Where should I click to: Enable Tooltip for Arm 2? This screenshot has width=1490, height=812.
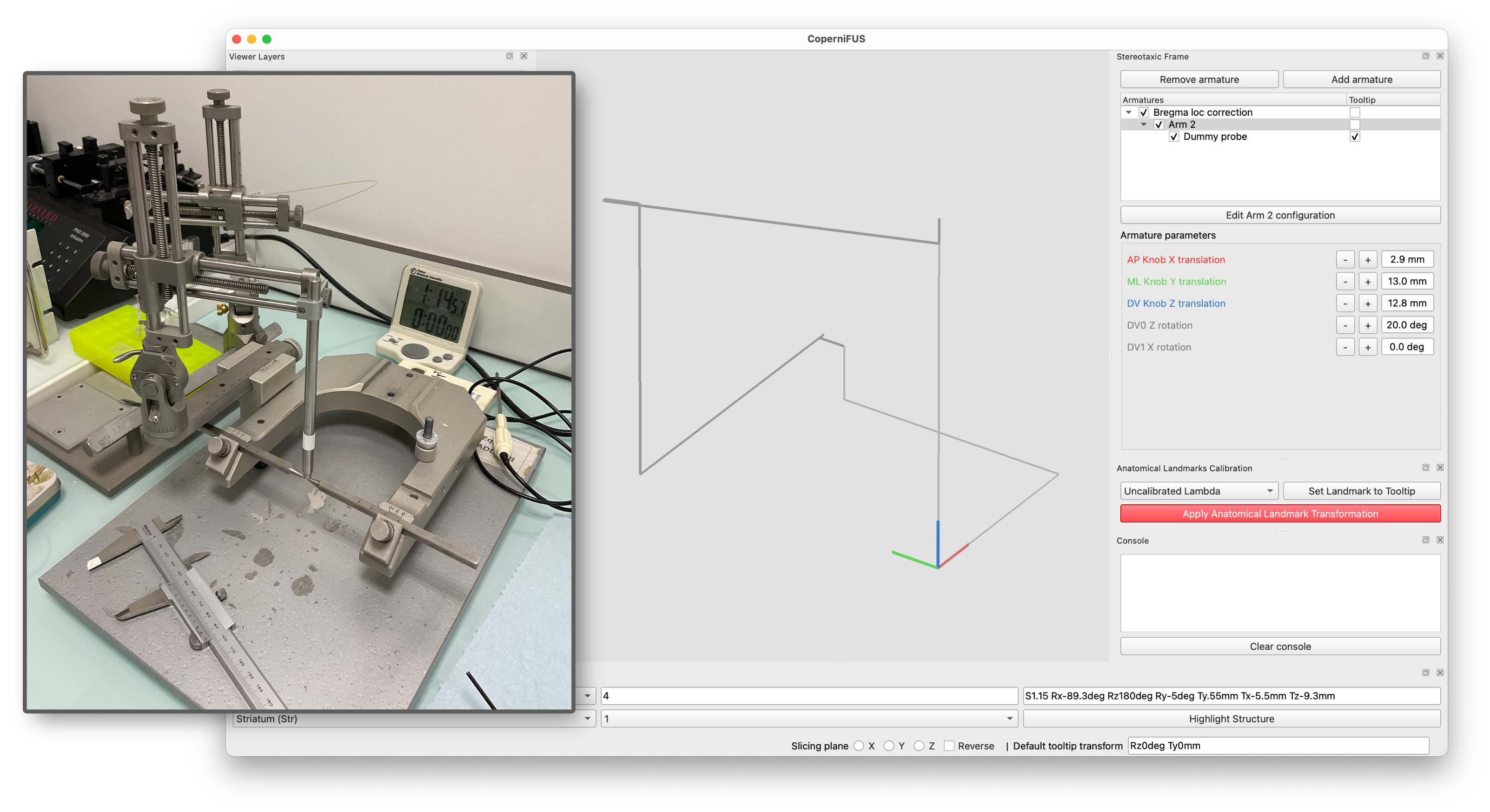[1355, 125]
